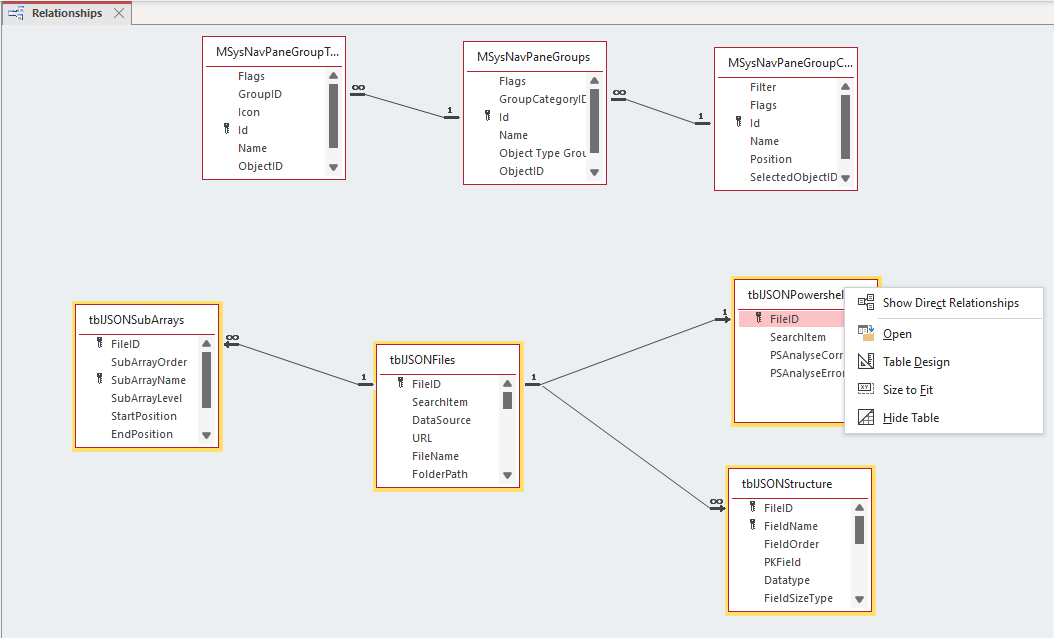This screenshot has height=638, width=1054.
Task: Click the Datatype field in tblJSONStructure
Action: tap(786, 580)
